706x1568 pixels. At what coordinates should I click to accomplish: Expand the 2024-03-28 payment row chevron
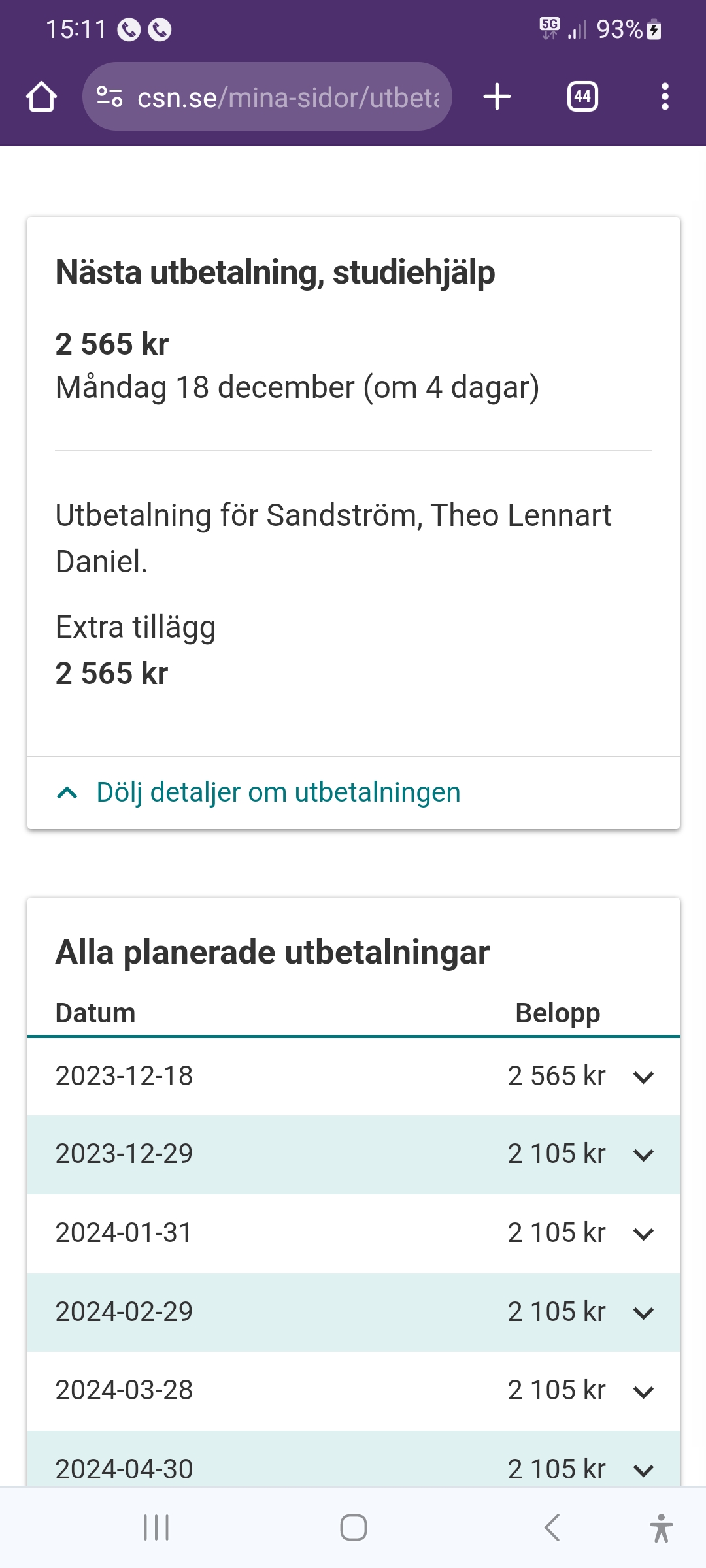point(643,1392)
